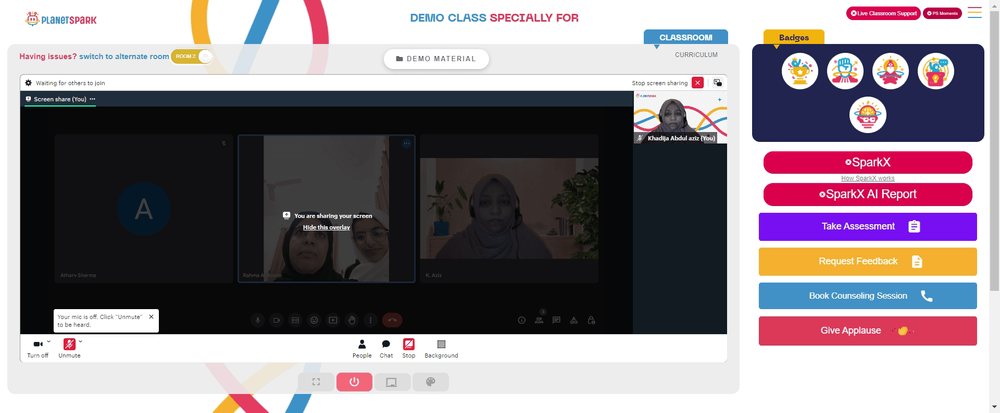Open the People panel
The height and width of the screenshot is (413, 1000).
tap(362, 349)
